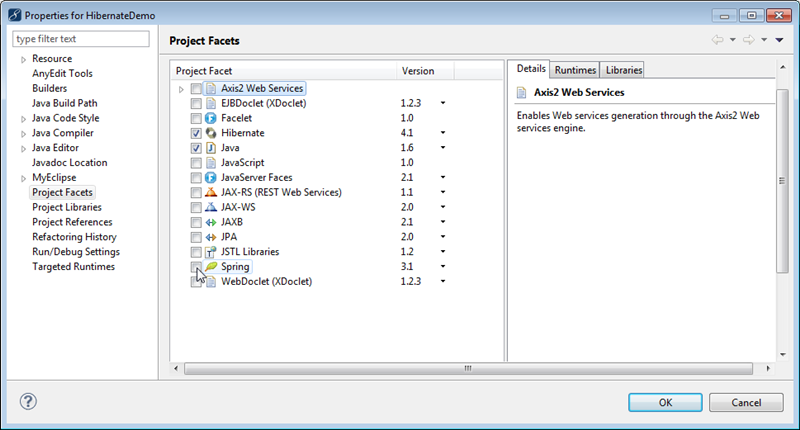Click the help question mark icon
800x430 pixels.
point(29,401)
